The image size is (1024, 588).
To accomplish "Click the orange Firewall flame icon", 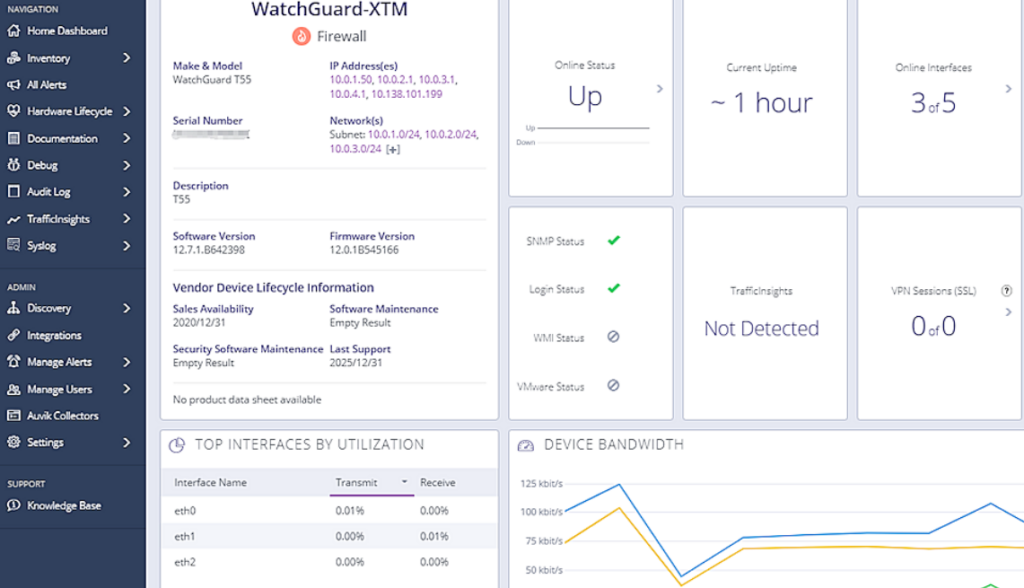I will (x=301, y=37).
